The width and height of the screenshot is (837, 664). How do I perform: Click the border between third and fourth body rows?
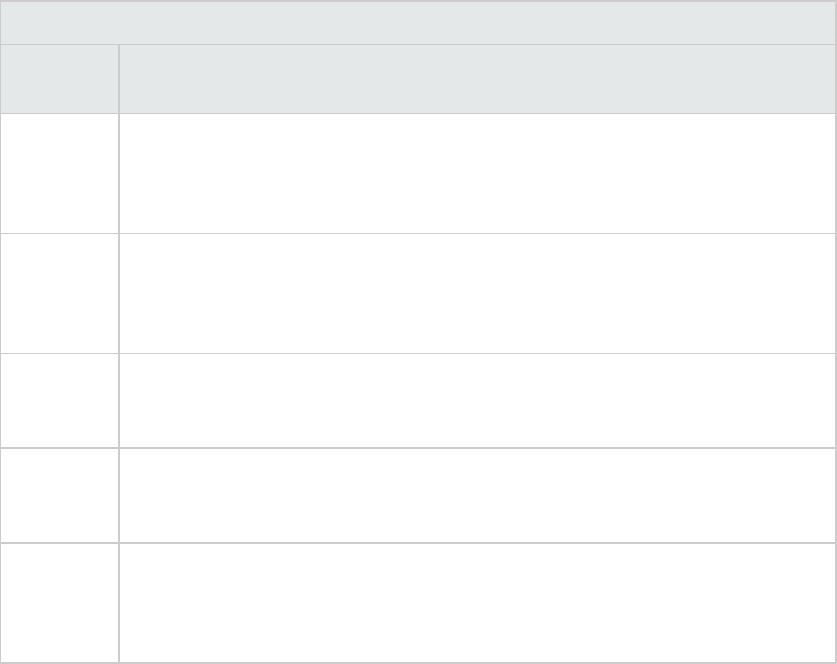(418, 447)
